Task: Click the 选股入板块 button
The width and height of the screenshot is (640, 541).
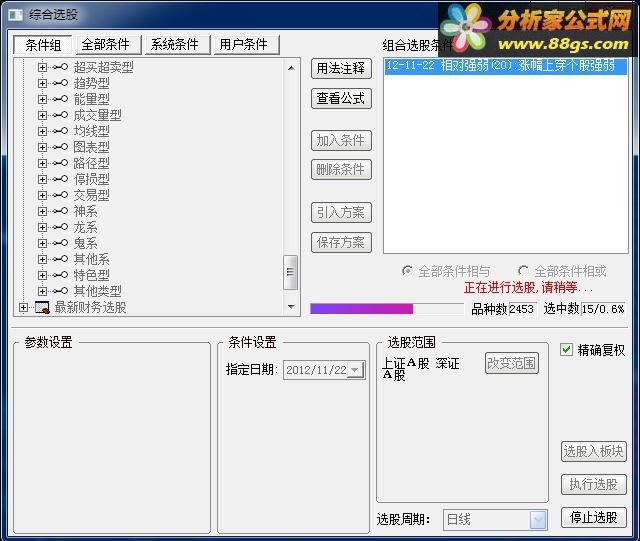Action: click(593, 452)
